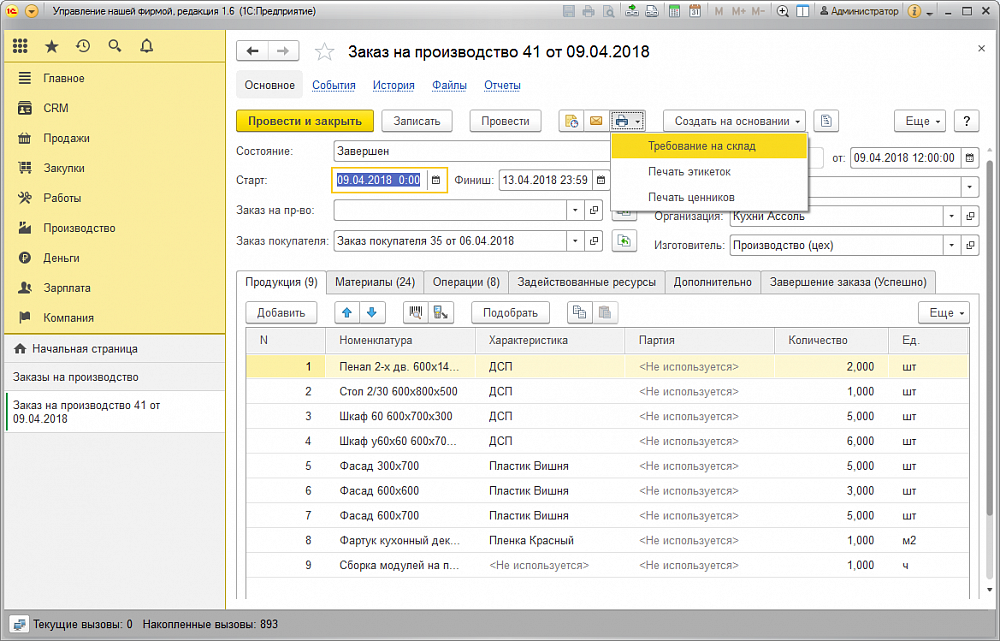The image size is (1000, 641).
Task: Click the zoom magnifier in the title bar
Action: [783, 11]
